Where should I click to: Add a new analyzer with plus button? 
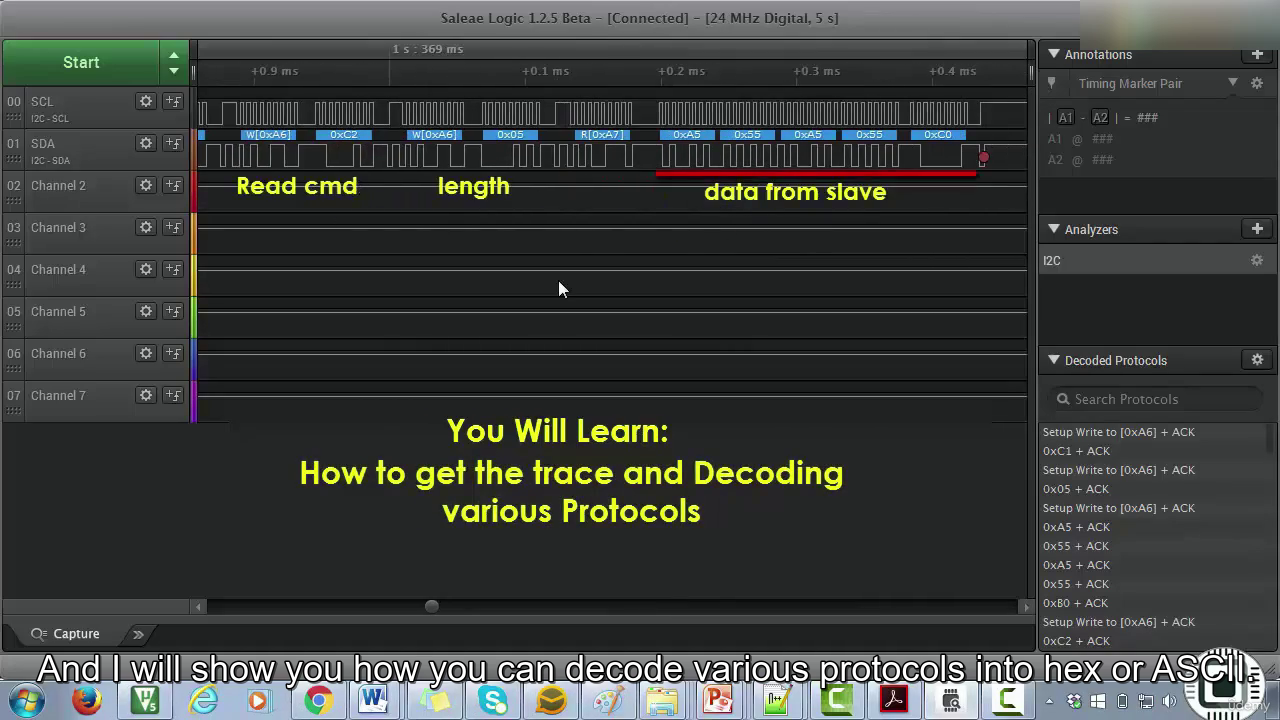pyautogui.click(x=1257, y=229)
